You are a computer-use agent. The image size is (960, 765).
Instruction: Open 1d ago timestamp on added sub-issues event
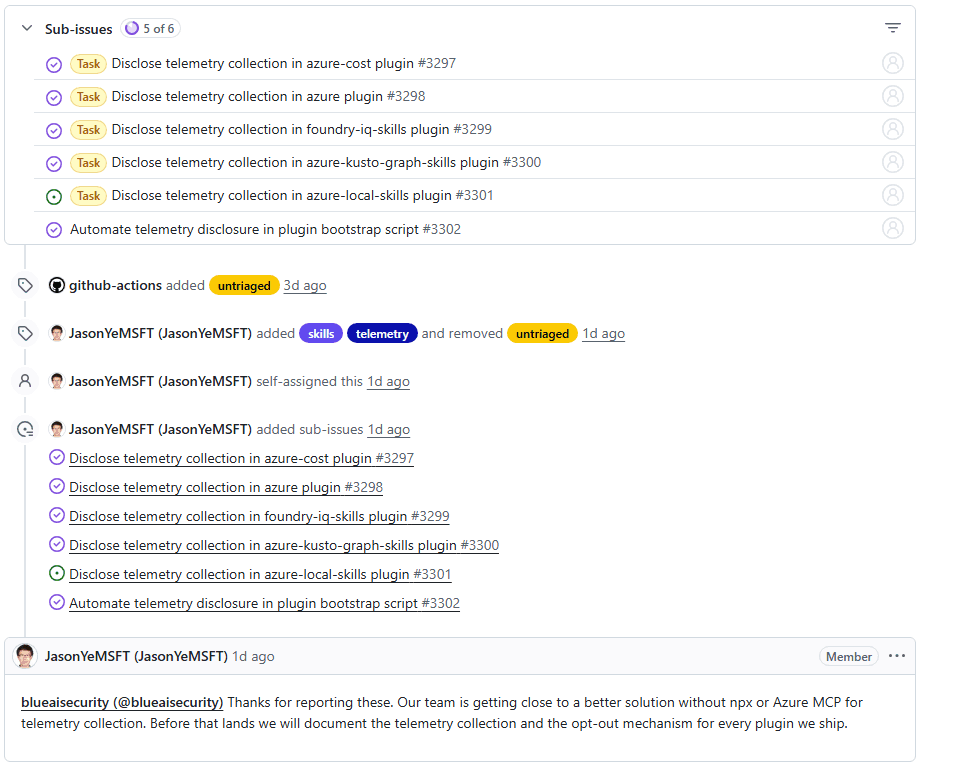pyautogui.click(x=388, y=430)
